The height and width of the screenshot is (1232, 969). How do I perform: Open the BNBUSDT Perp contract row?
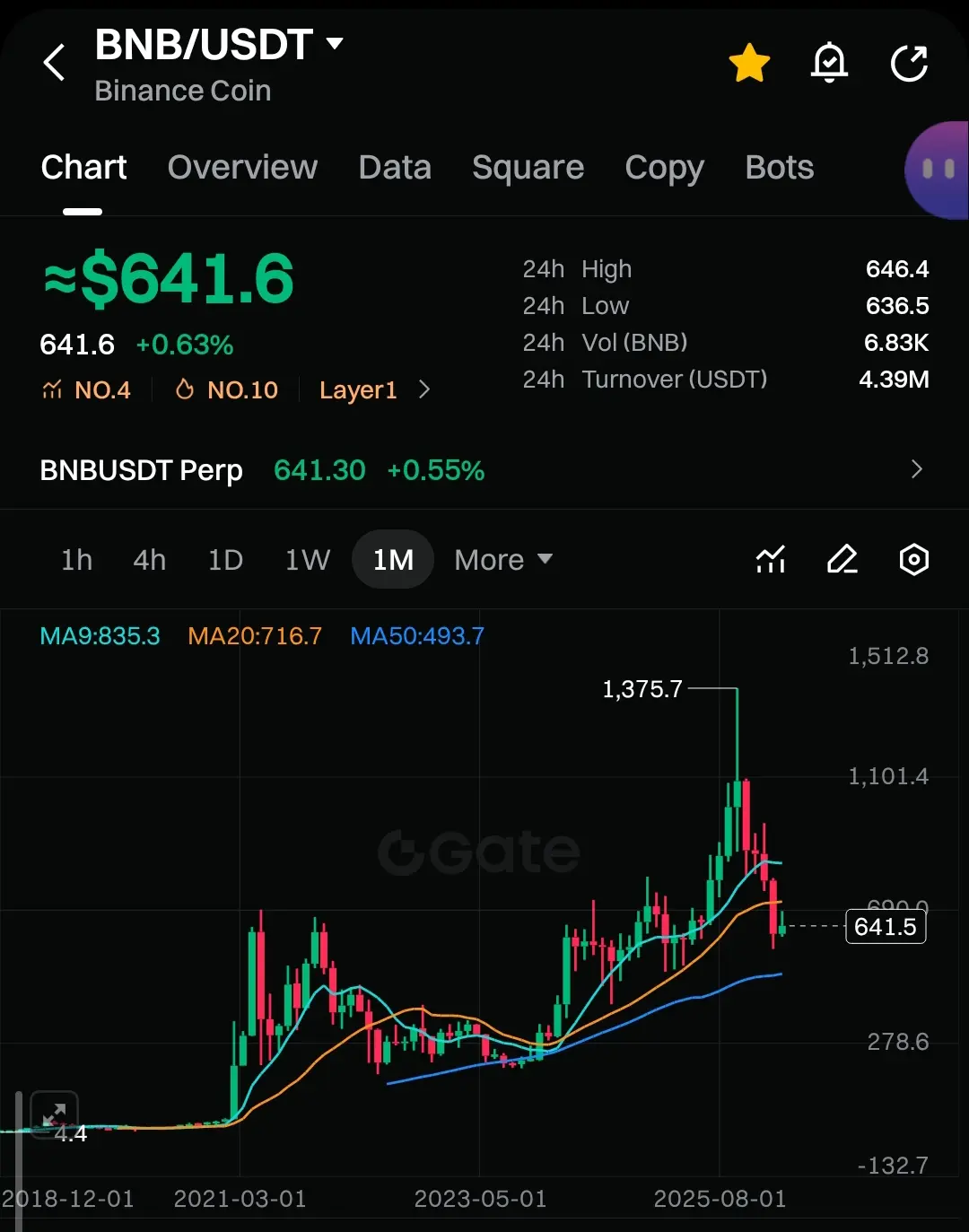[x=484, y=470]
